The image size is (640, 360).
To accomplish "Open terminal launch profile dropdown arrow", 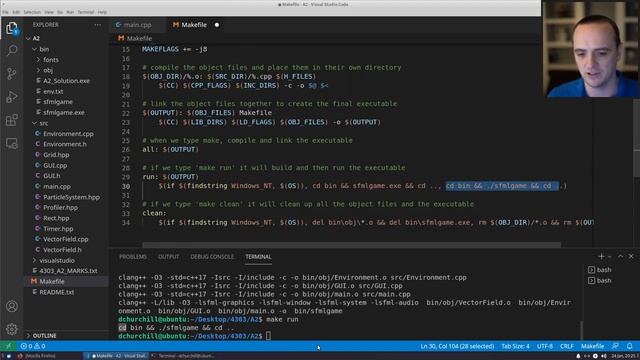I will (610, 257).
